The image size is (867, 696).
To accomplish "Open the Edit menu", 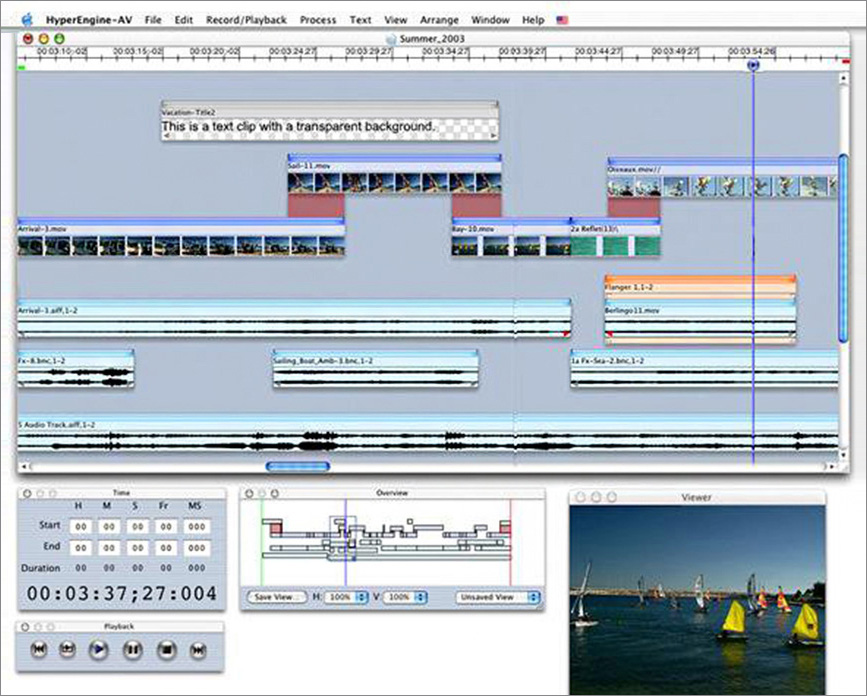I will (184, 20).
